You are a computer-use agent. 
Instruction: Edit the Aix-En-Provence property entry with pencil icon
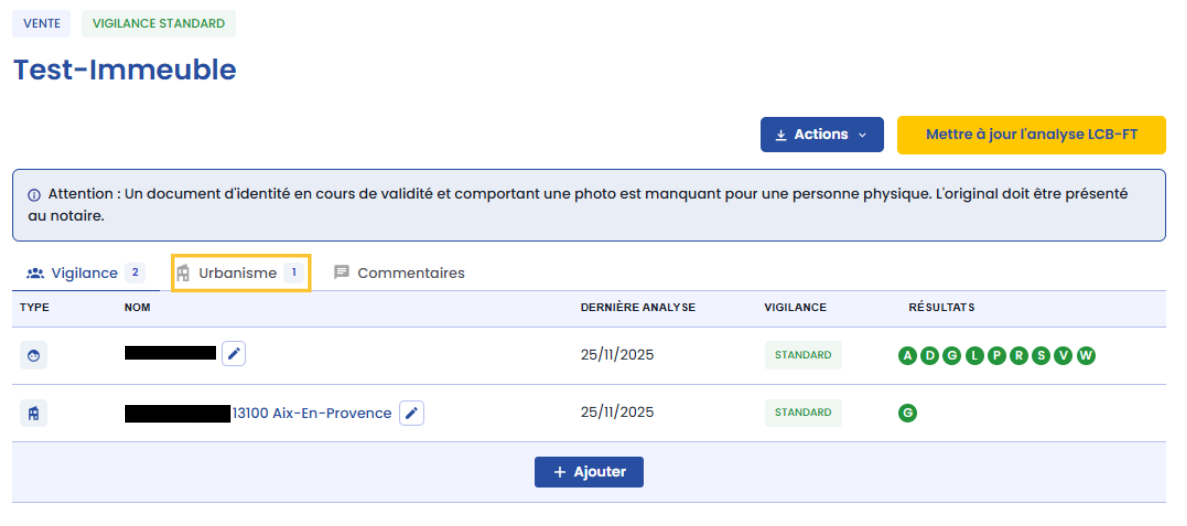pyautogui.click(x=411, y=413)
